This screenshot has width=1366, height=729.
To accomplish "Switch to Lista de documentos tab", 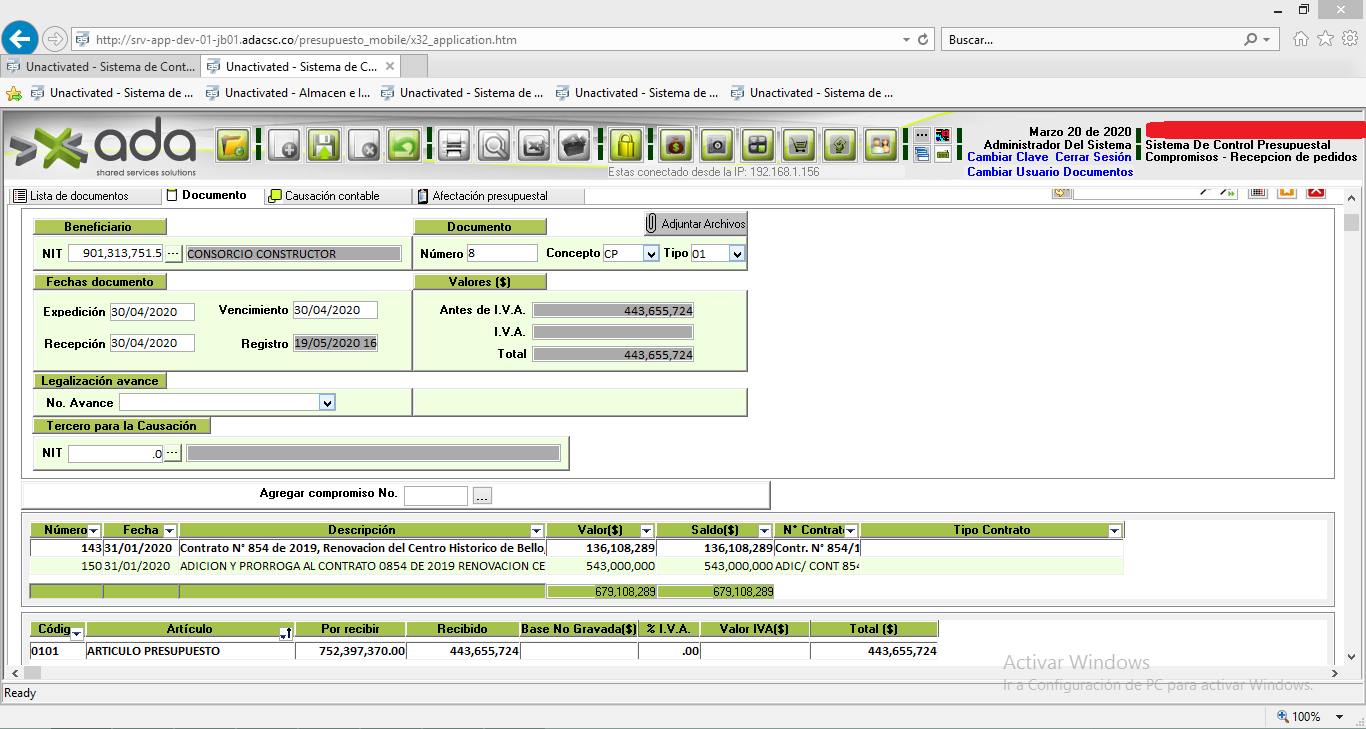I will [79, 196].
